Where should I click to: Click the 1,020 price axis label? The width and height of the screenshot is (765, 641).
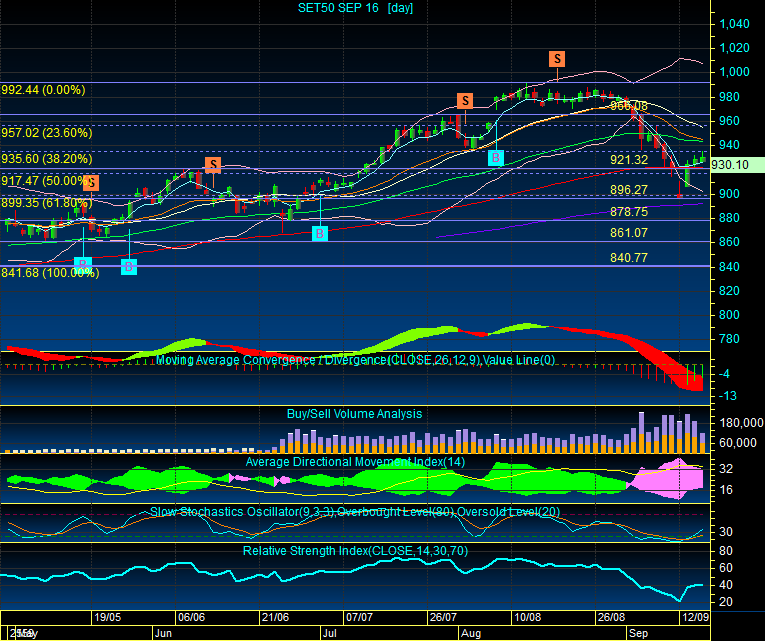point(734,48)
